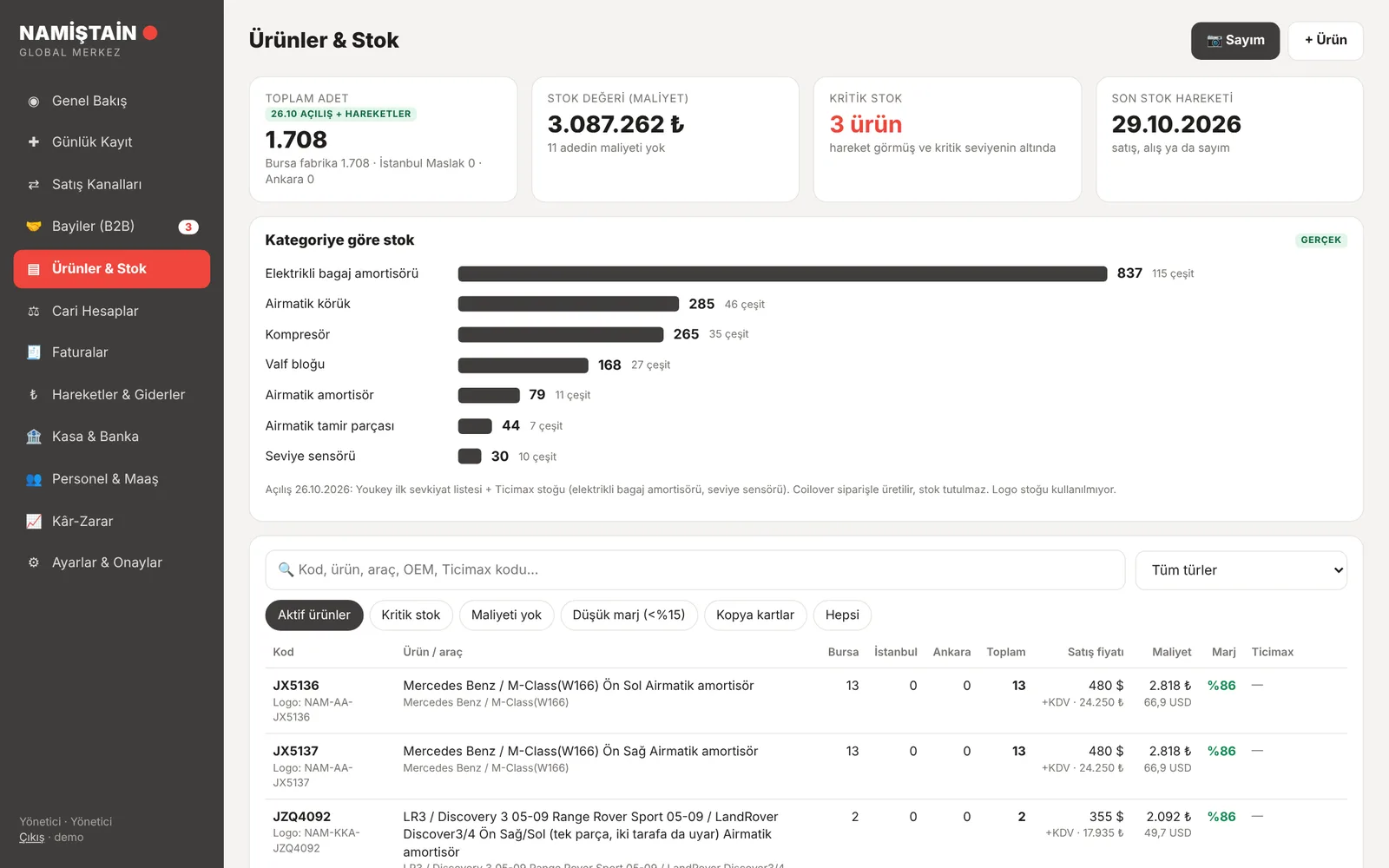Image resolution: width=1389 pixels, height=868 pixels.
Task: Click the Kasa & Banka bank icon
Action: 34,437
